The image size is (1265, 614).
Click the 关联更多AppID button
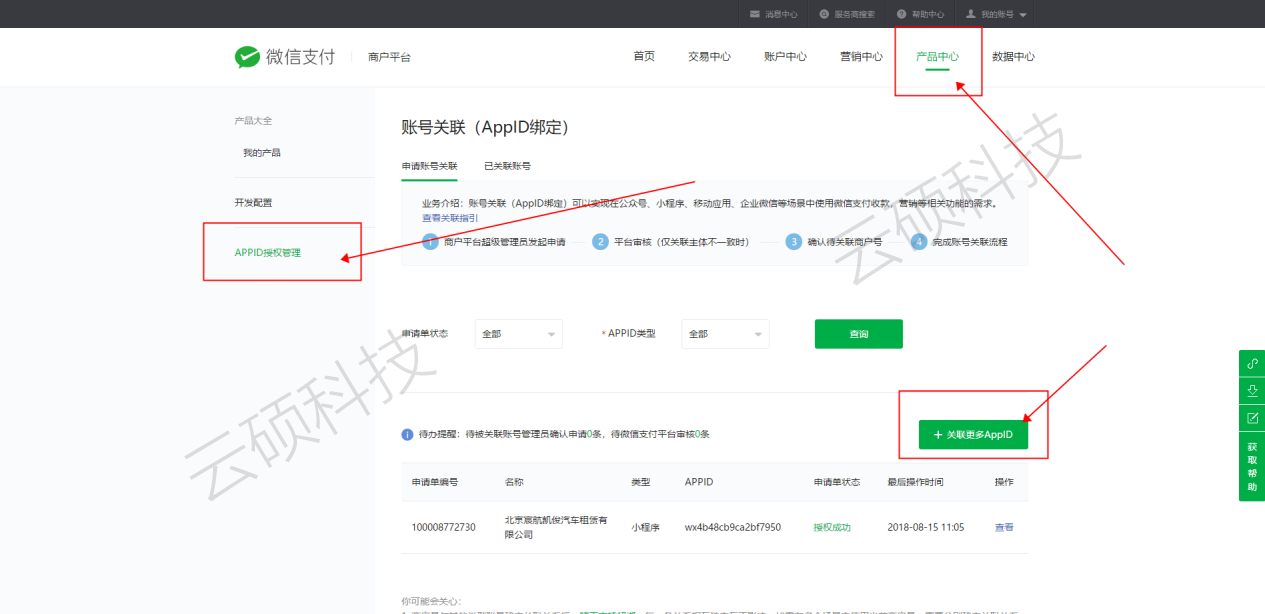click(x=973, y=435)
